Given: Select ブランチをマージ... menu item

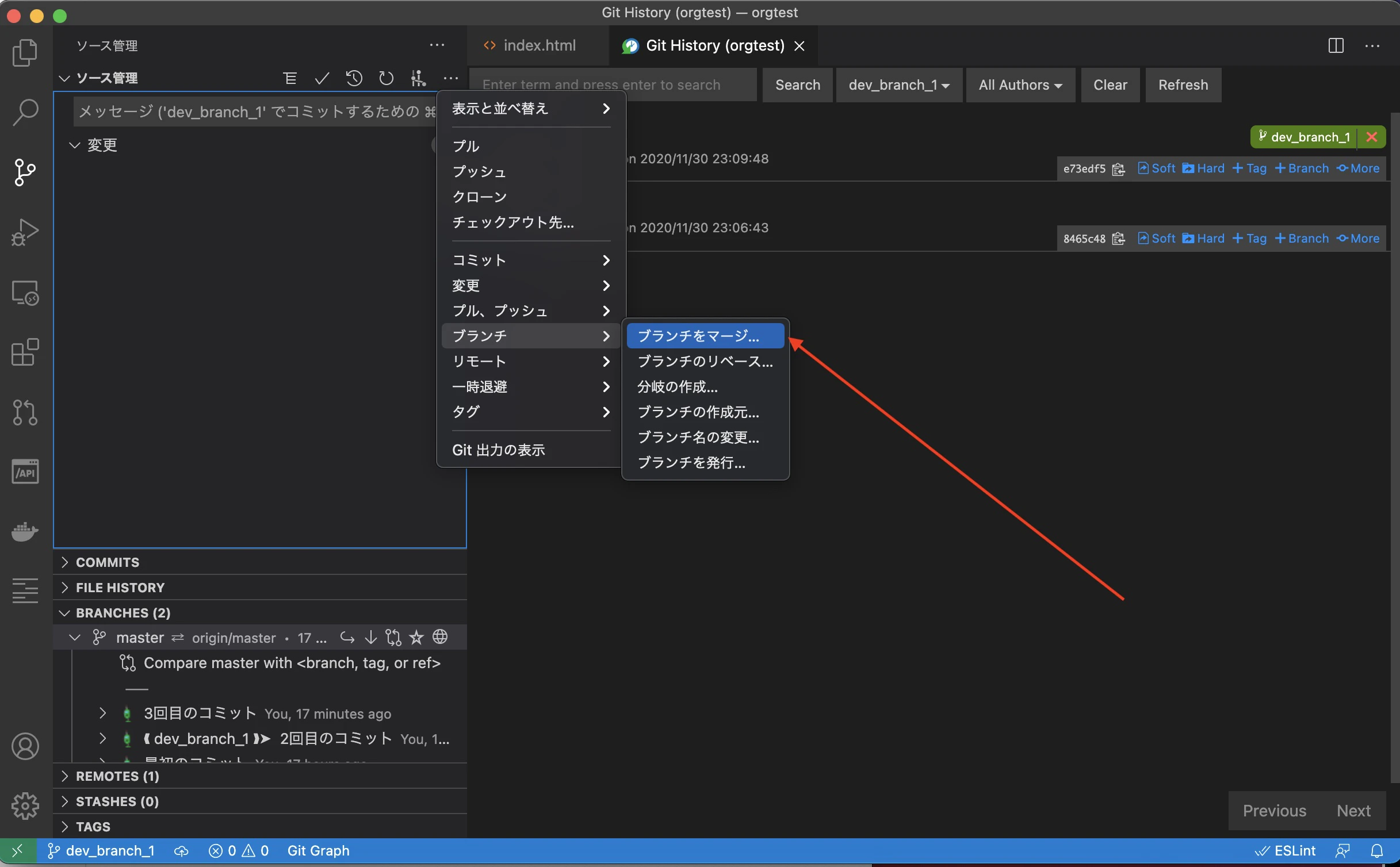Looking at the screenshot, I should 705,336.
